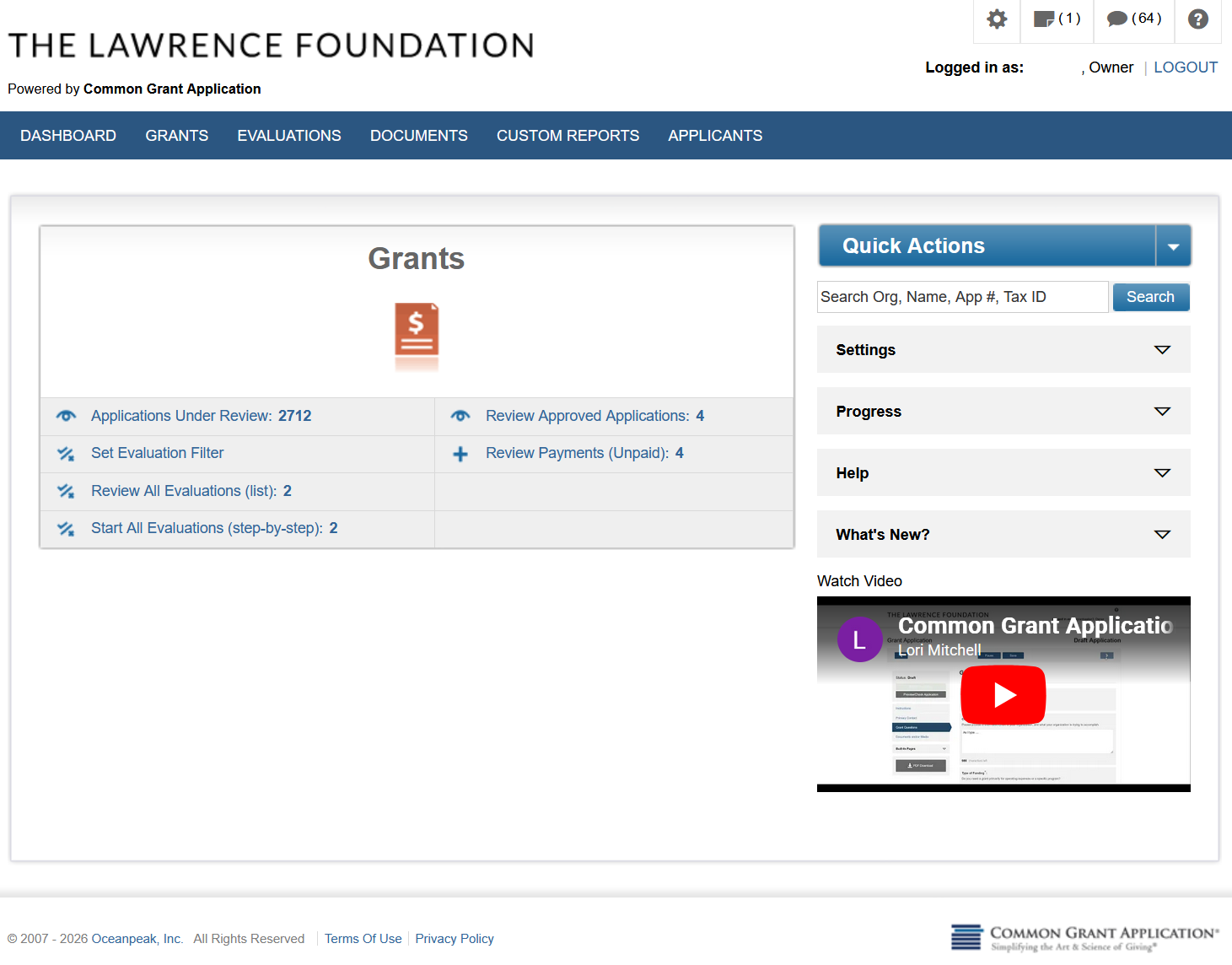
Task: Open the Grants menu item
Action: click(177, 136)
